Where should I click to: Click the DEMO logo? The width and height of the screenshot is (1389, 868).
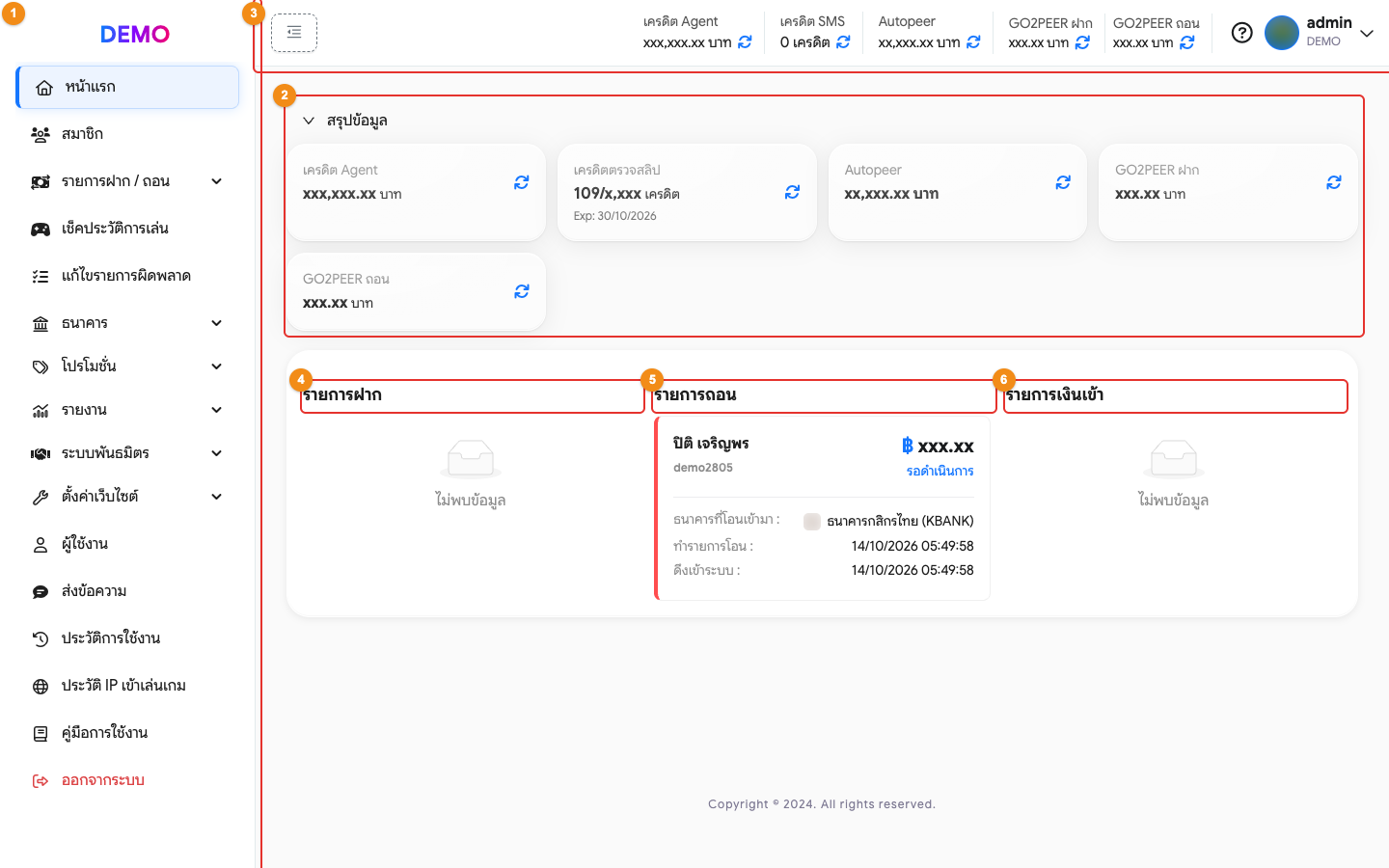[135, 34]
